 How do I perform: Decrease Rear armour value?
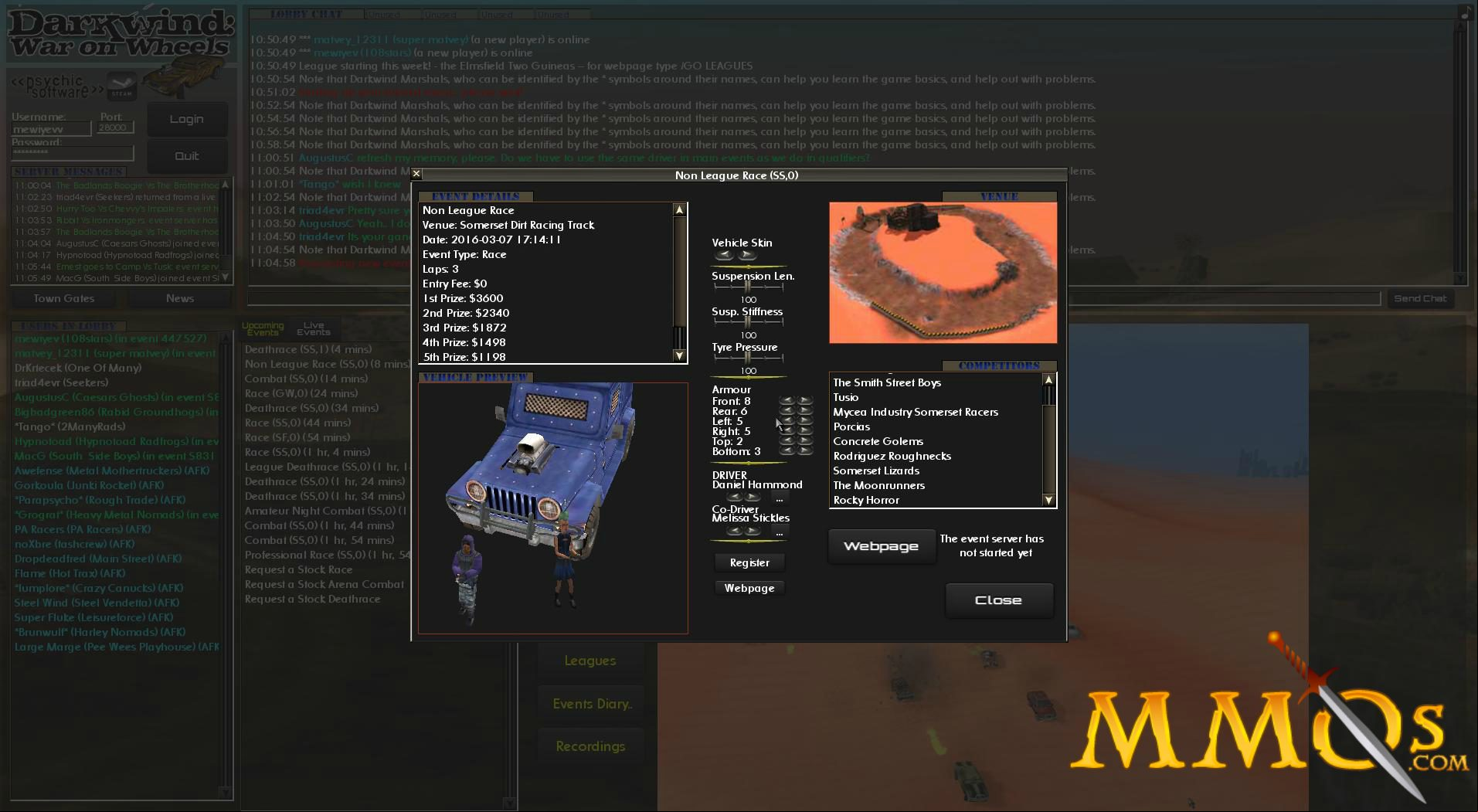coord(787,411)
